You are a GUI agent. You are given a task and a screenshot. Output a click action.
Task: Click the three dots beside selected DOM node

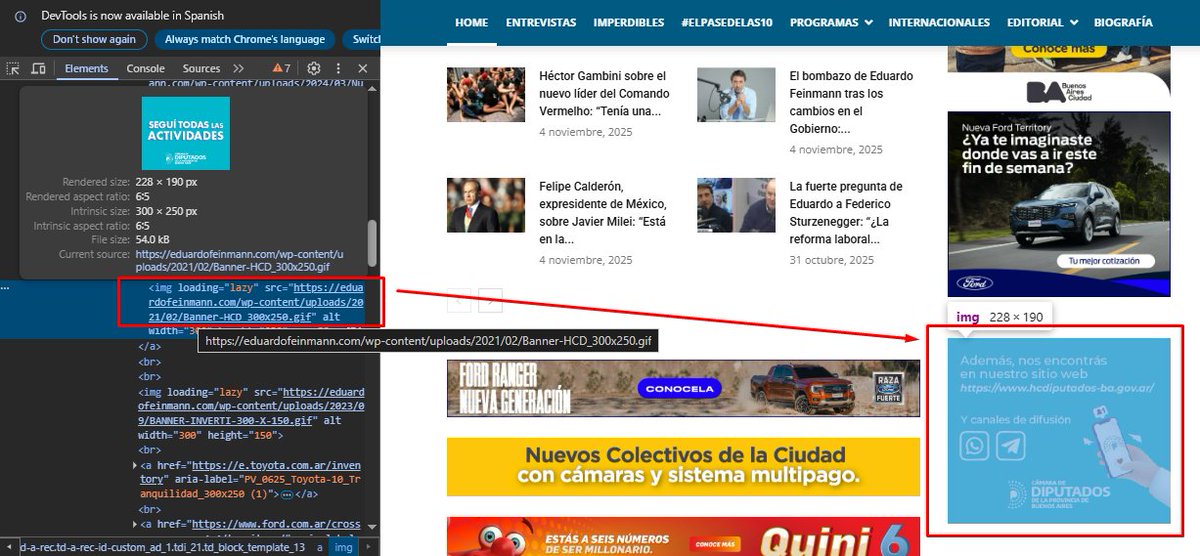(7, 287)
